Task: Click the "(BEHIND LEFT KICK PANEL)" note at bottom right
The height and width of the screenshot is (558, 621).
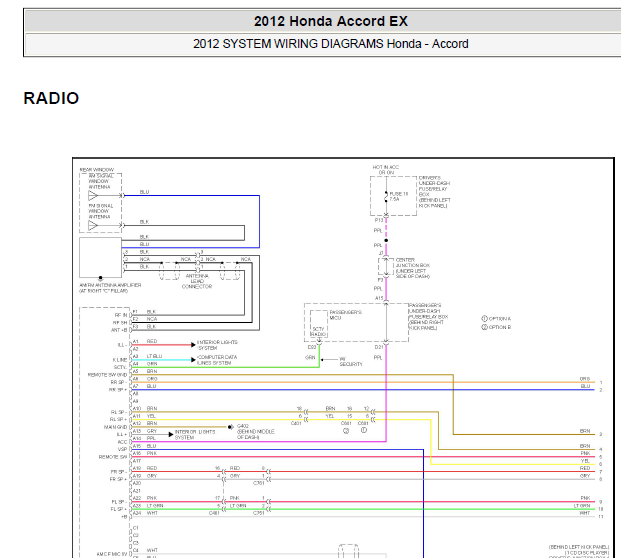Action: 579,547
